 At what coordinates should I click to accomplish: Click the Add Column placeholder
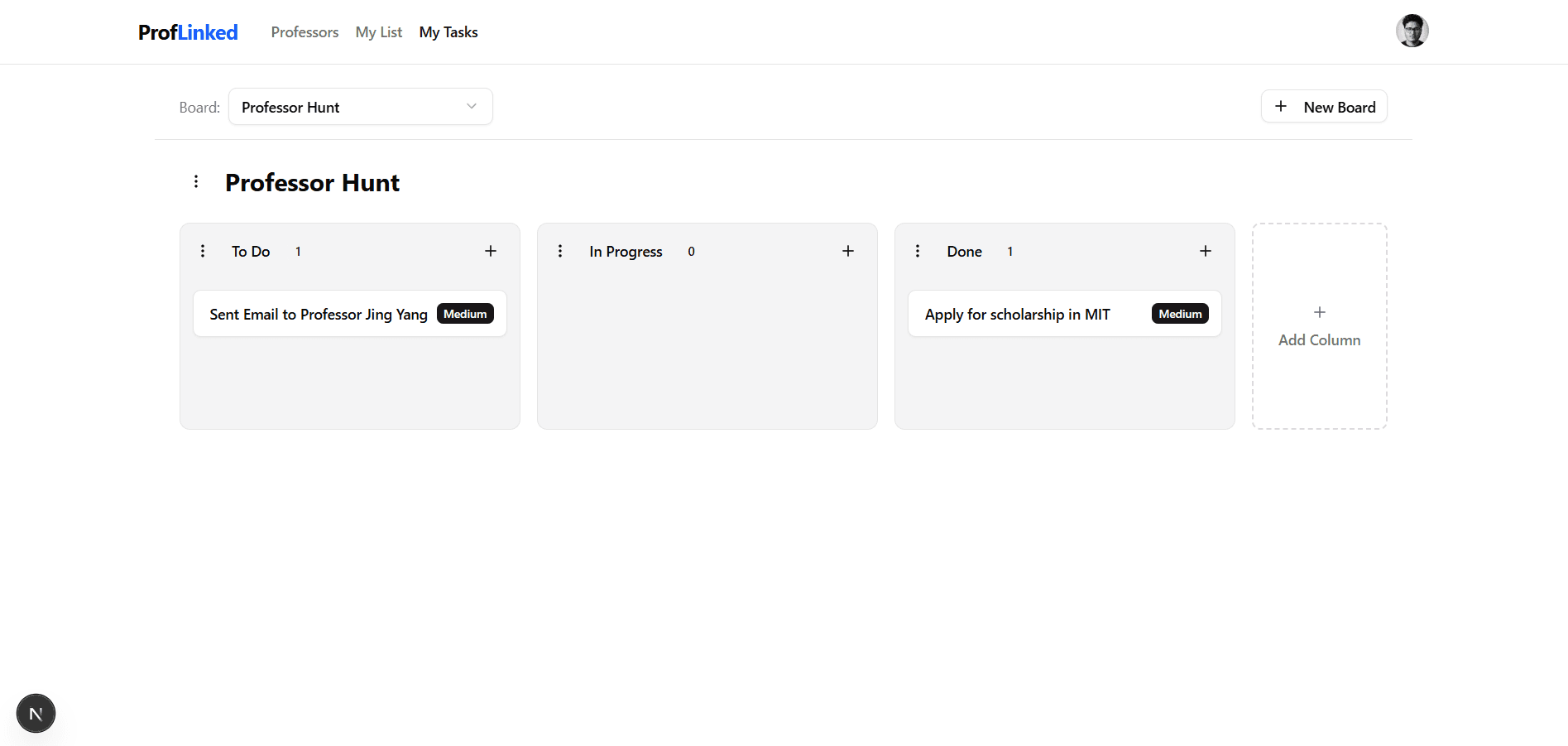(x=1320, y=326)
